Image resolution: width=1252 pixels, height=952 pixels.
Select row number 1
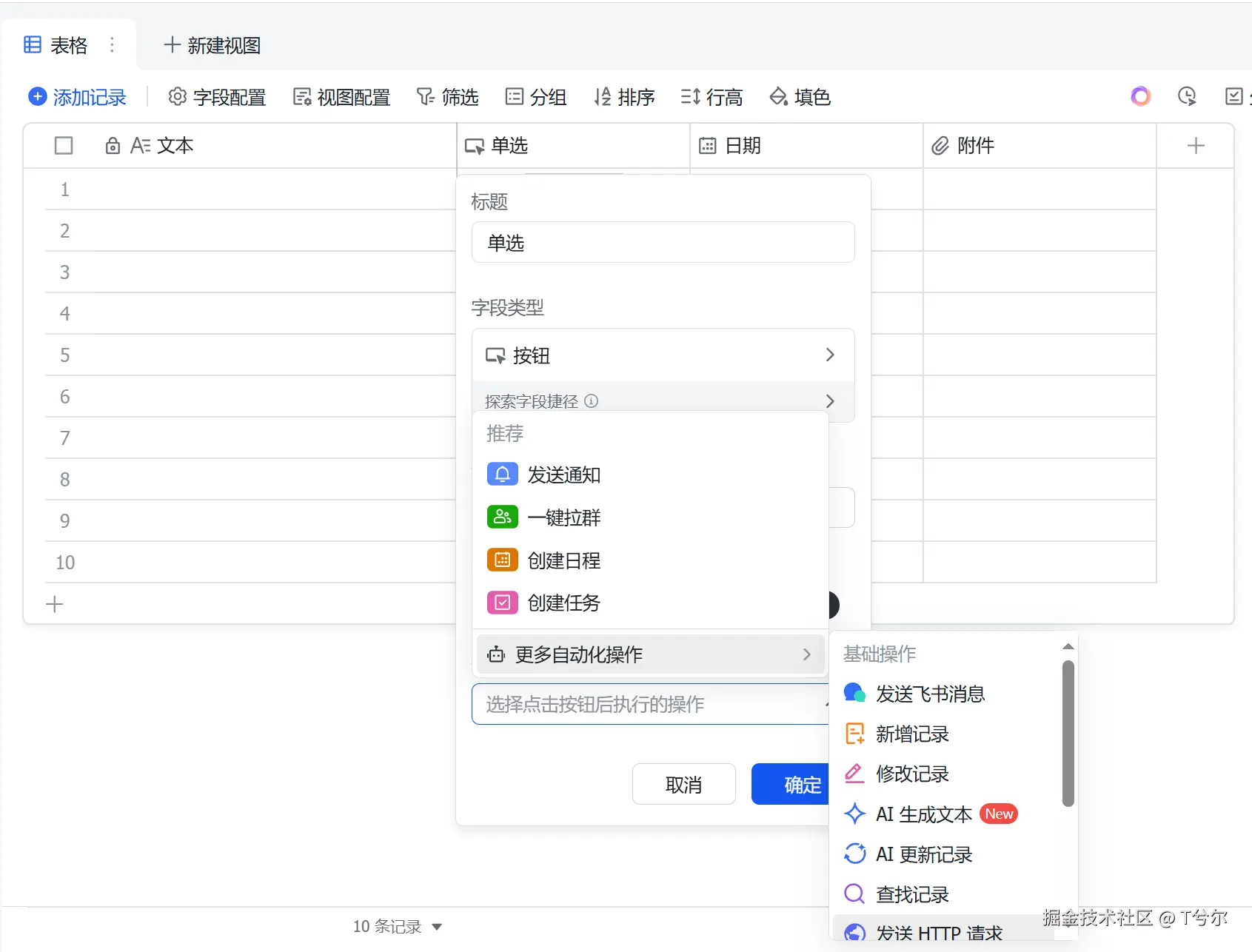click(x=65, y=190)
